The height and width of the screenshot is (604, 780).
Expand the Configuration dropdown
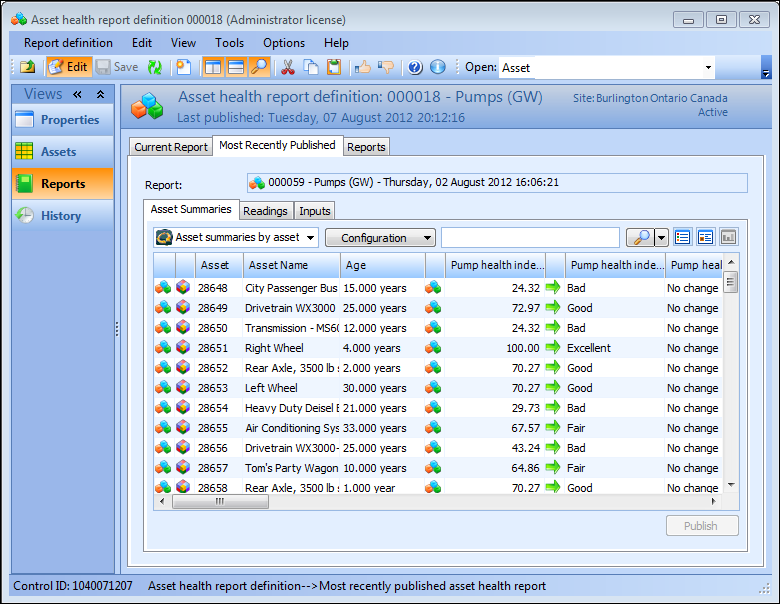pos(380,238)
